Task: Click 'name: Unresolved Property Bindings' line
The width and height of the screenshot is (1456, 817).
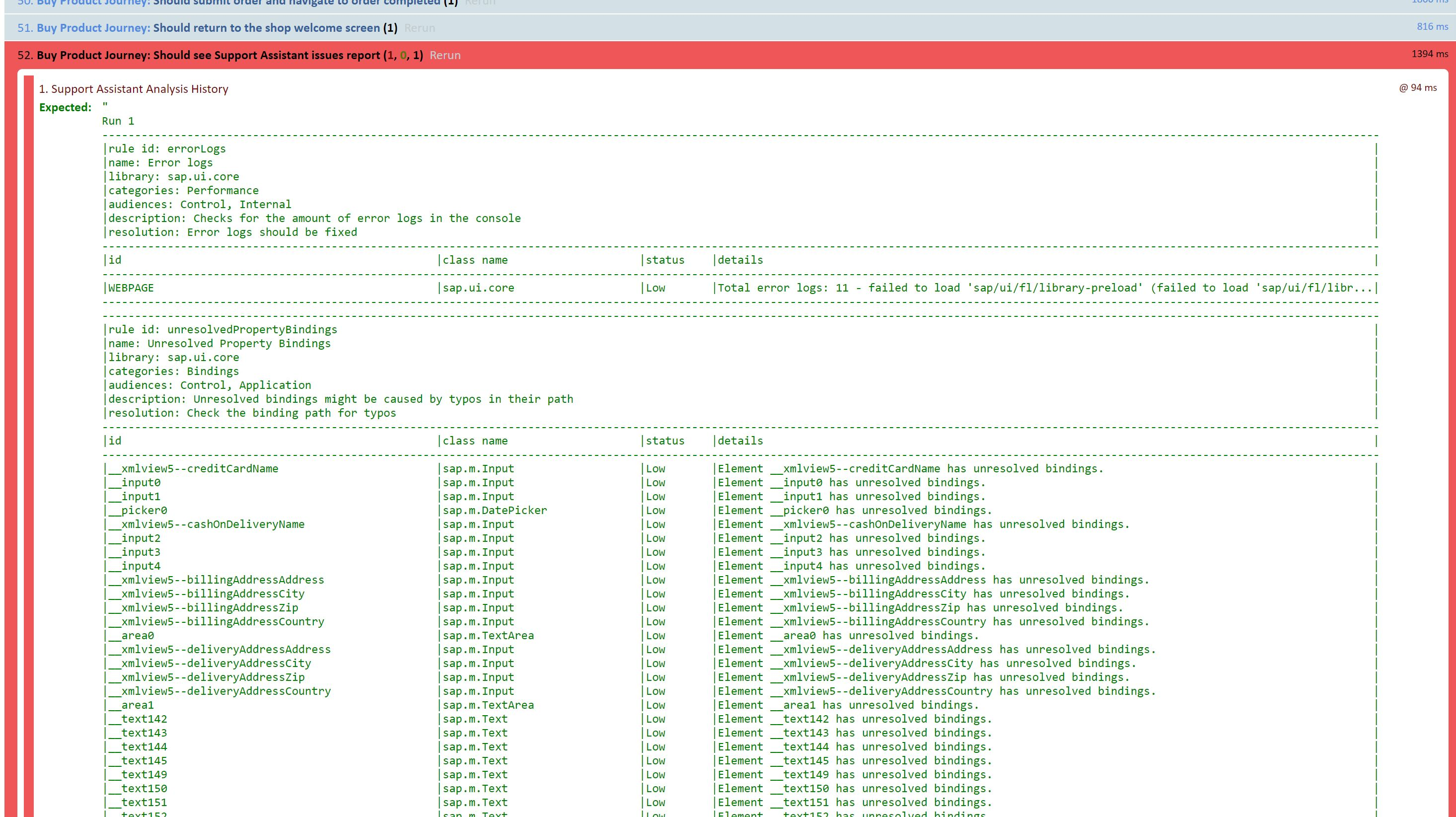Action: tap(219, 343)
